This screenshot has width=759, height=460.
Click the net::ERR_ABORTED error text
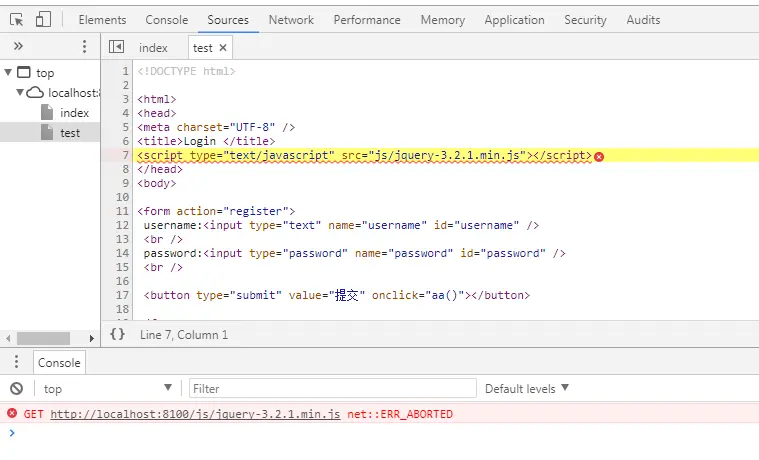[x=400, y=414]
